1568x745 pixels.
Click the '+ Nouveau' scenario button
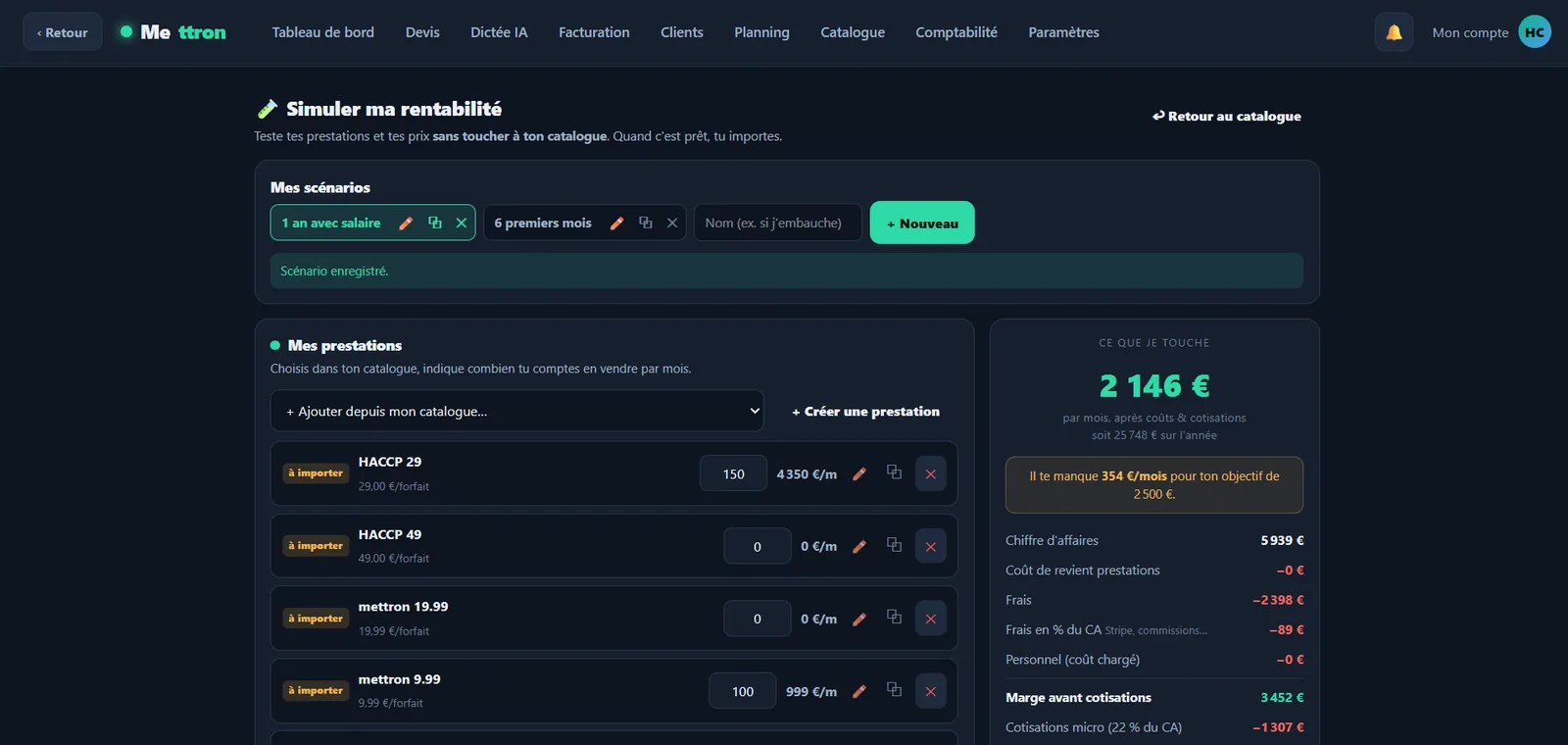922,223
